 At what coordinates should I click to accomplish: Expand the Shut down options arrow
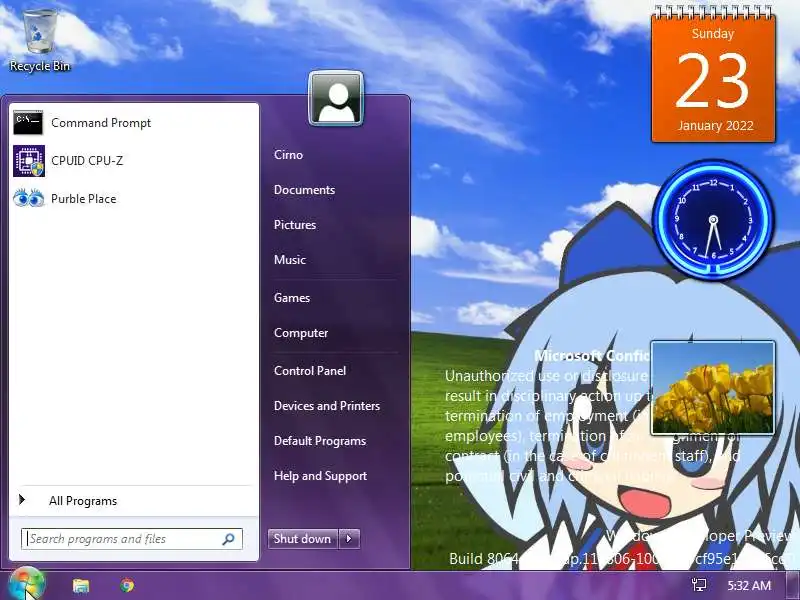349,539
